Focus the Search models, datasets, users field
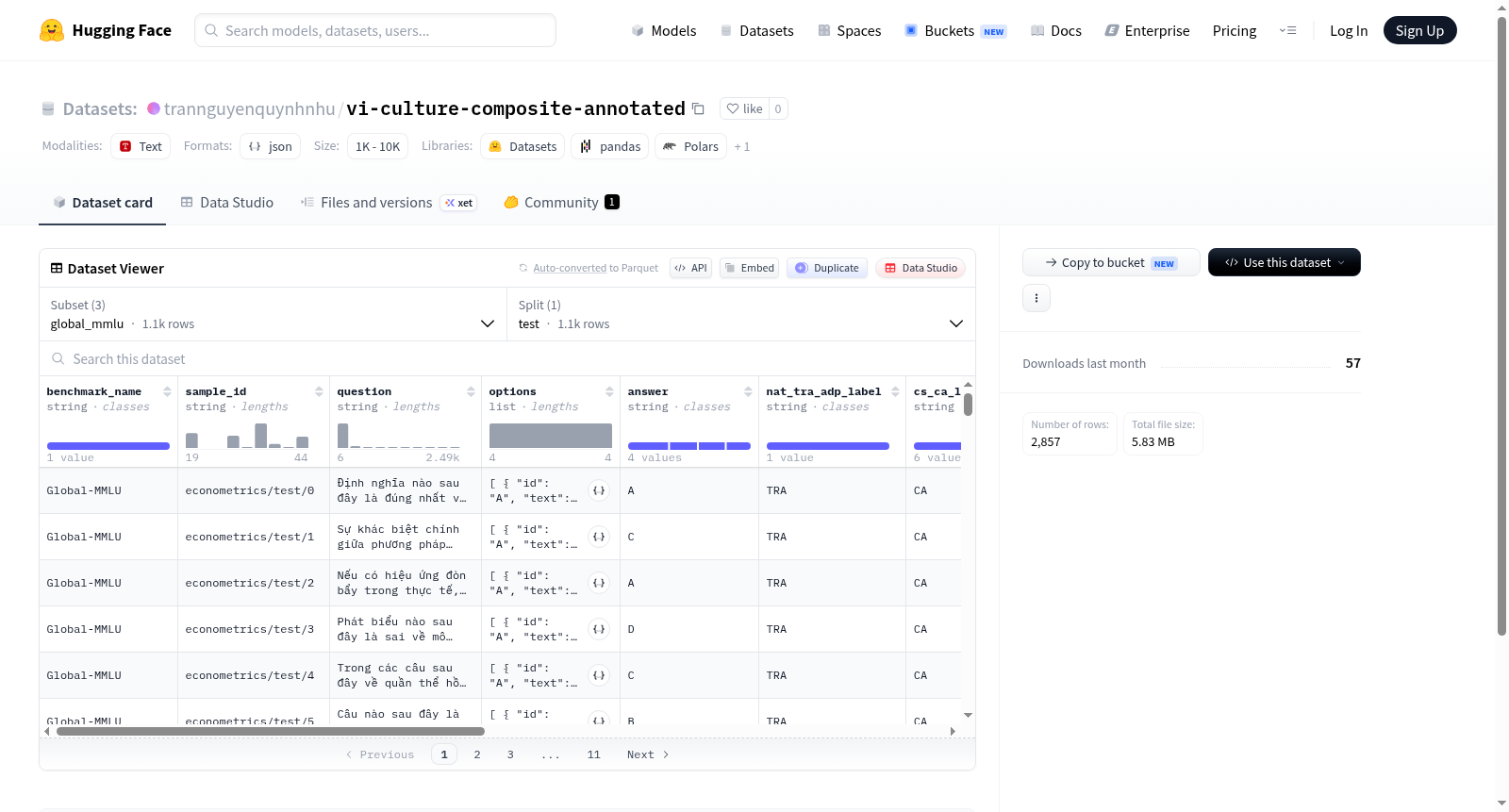This screenshot has height=812, width=1509. pyautogui.click(x=375, y=30)
